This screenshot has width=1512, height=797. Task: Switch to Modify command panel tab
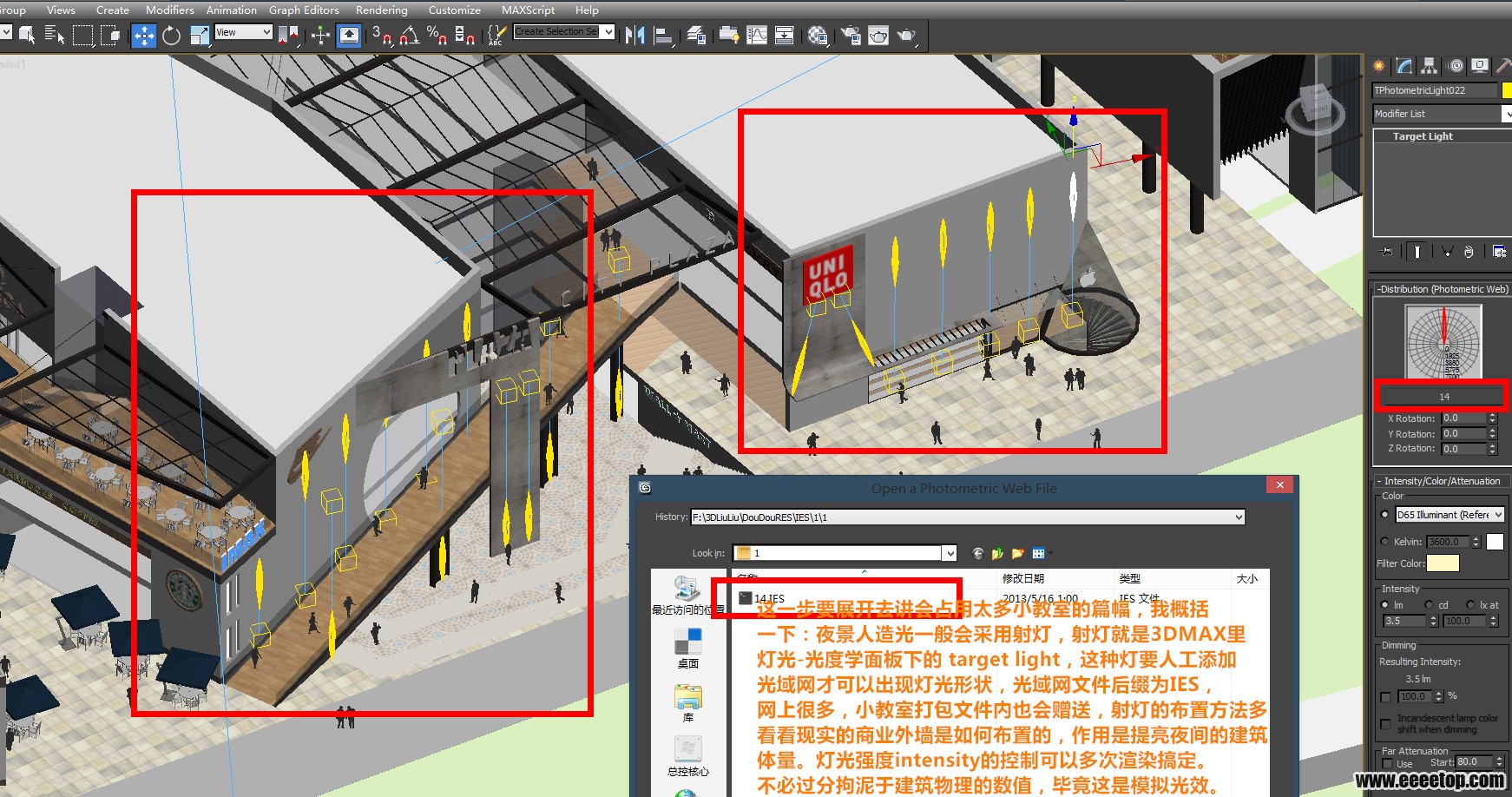[x=1404, y=66]
